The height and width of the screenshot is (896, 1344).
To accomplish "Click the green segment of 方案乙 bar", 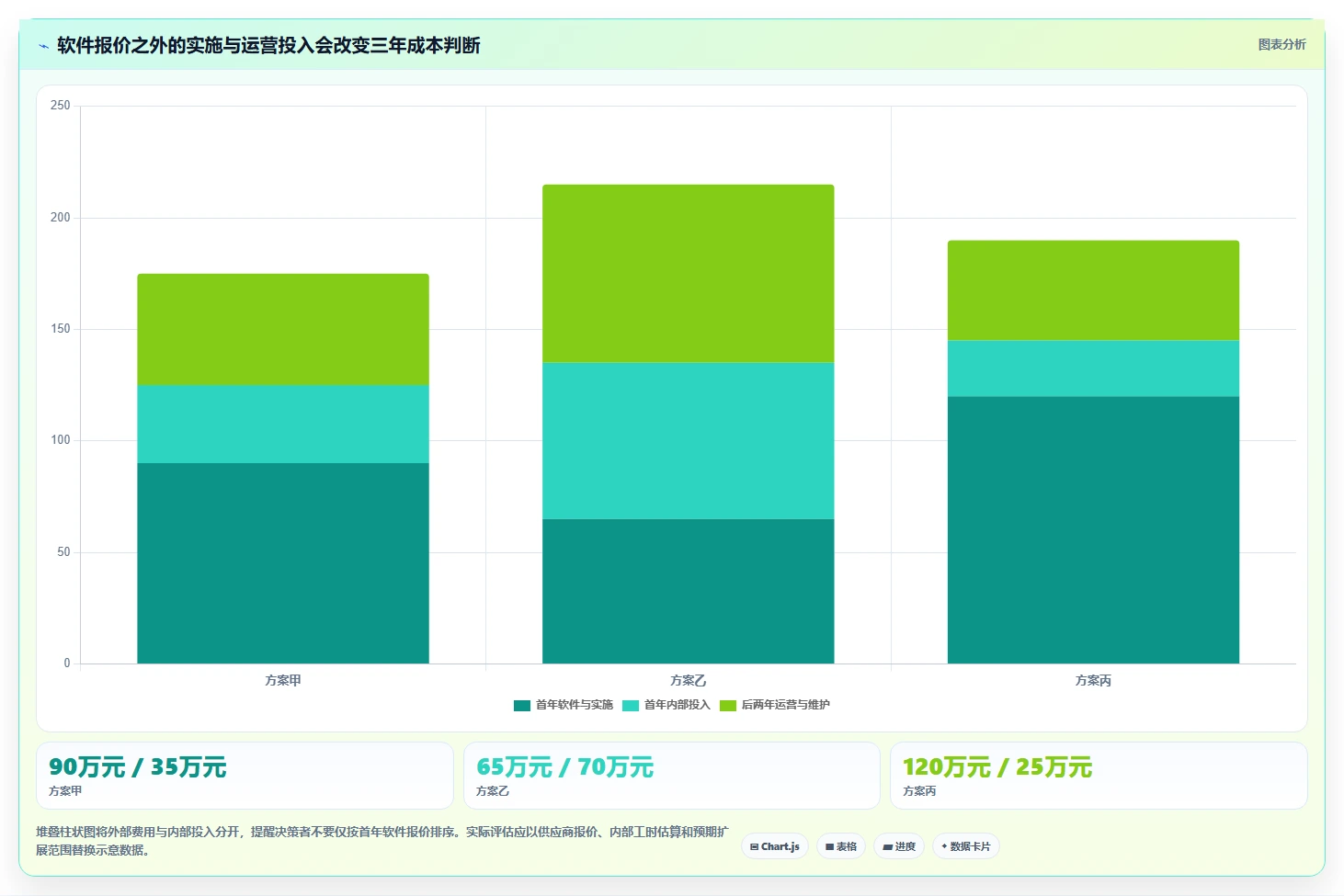I will coord(689,274).
